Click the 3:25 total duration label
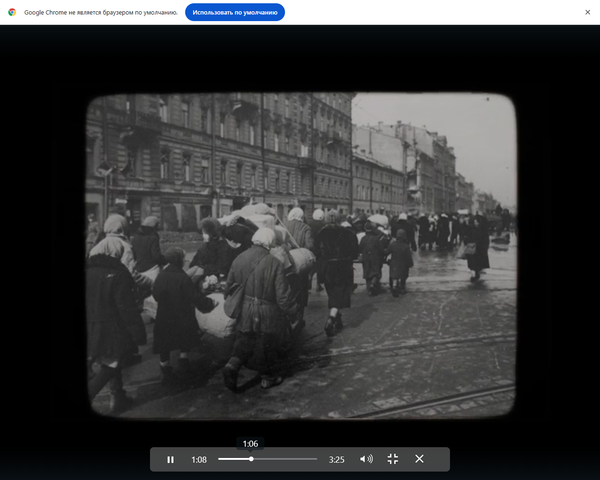 tap(337, 459)
